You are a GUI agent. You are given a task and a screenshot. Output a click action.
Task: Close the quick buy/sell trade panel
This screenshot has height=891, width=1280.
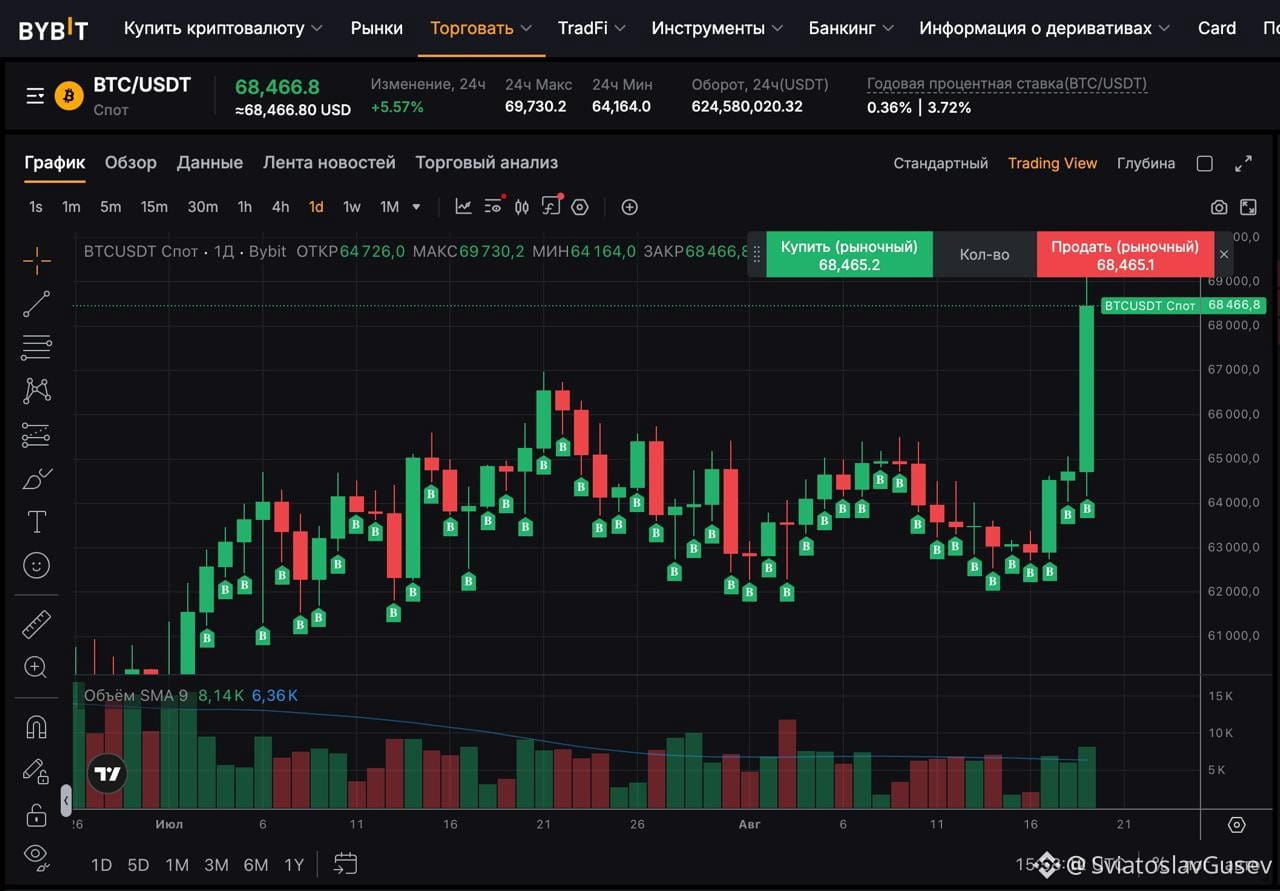[x=1223, y=255]
